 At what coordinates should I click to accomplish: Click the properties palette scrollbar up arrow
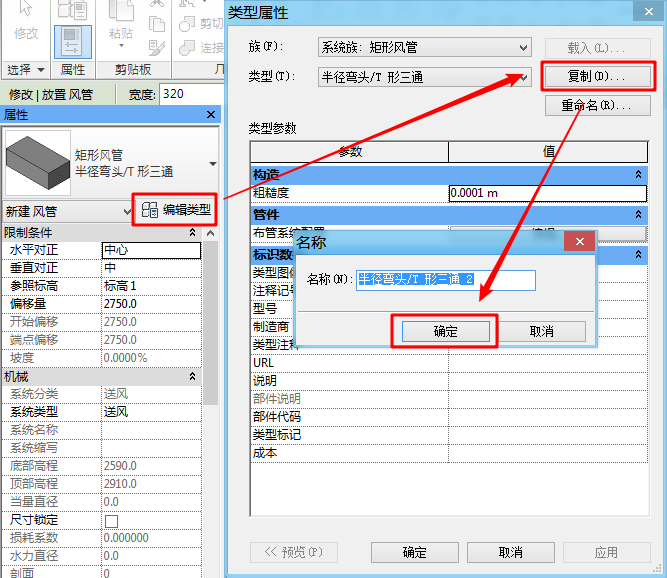[x=210, y=233]
